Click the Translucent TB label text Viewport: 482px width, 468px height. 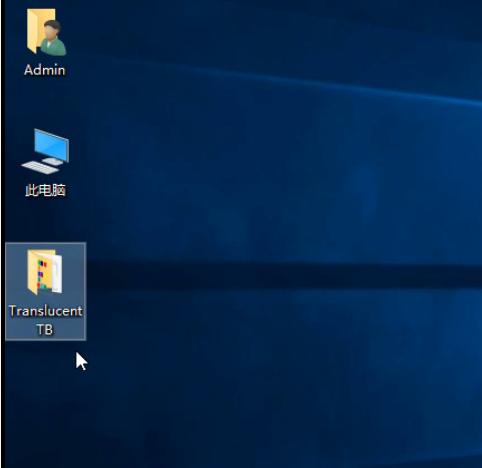pos(45,320)
